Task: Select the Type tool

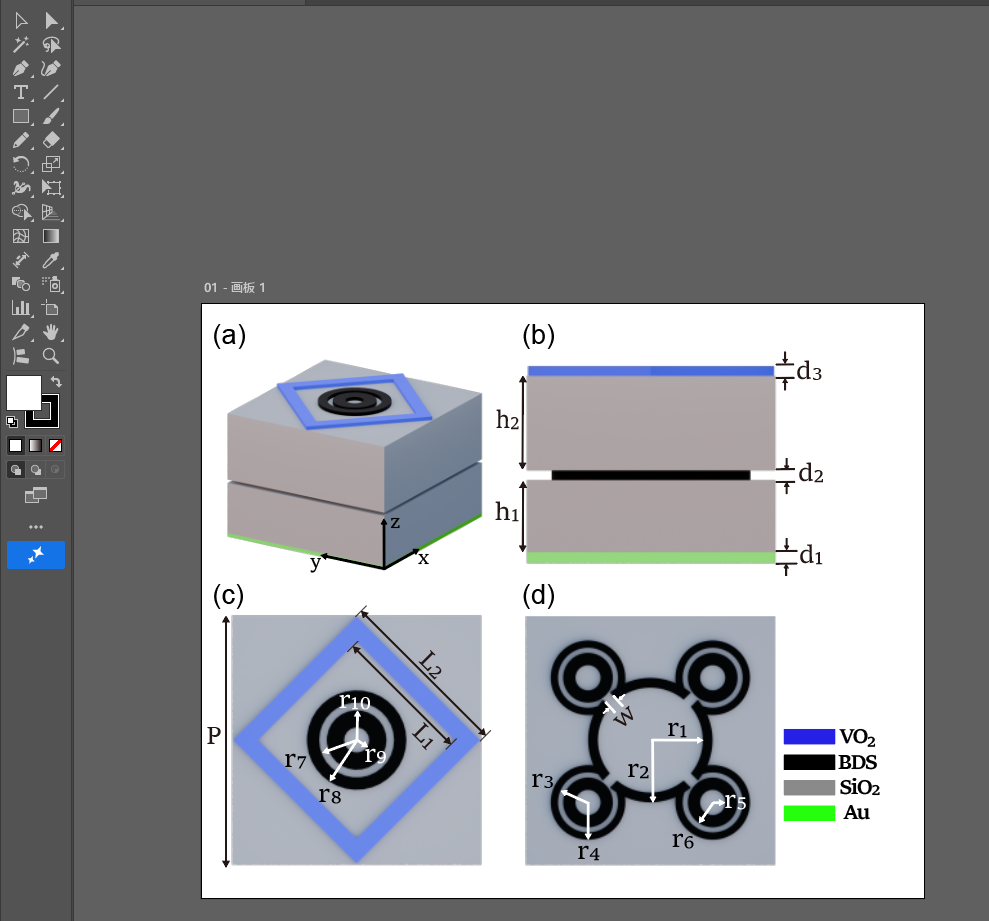Action: pyautogui.click(x=21, y=93)
